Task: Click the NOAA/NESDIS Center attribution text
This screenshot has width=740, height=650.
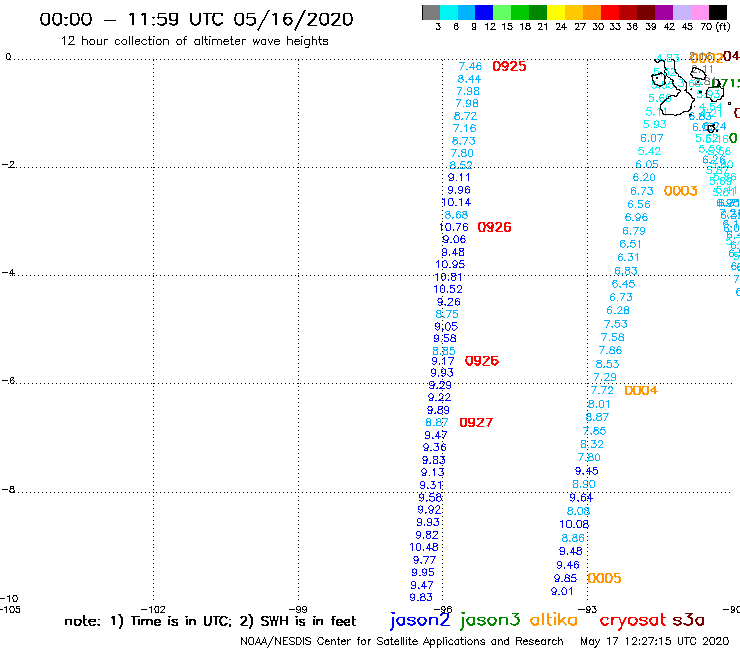Action: tap(402, 642)
